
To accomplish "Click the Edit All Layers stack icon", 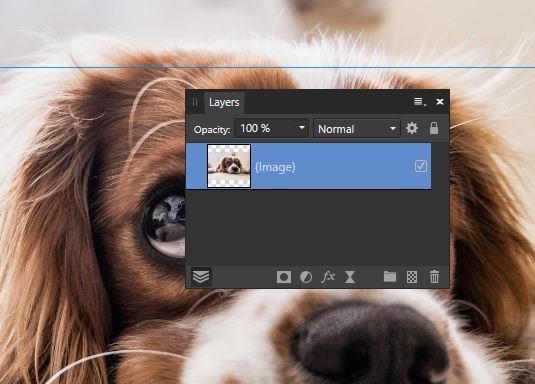I will coord(201,276).
